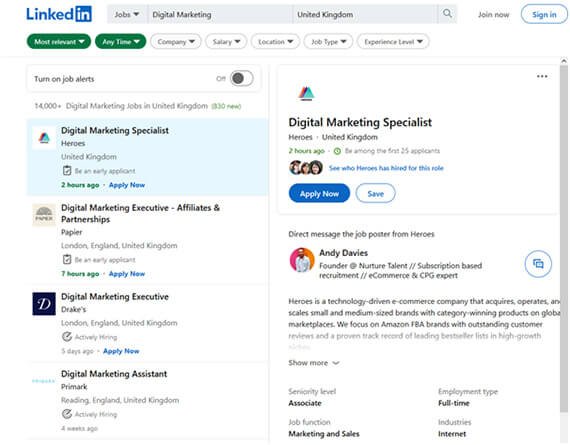The width and height of the screenshot is (570, 445).
Task: Open the Most relevant sort dropdown
Action: (59, 41)
